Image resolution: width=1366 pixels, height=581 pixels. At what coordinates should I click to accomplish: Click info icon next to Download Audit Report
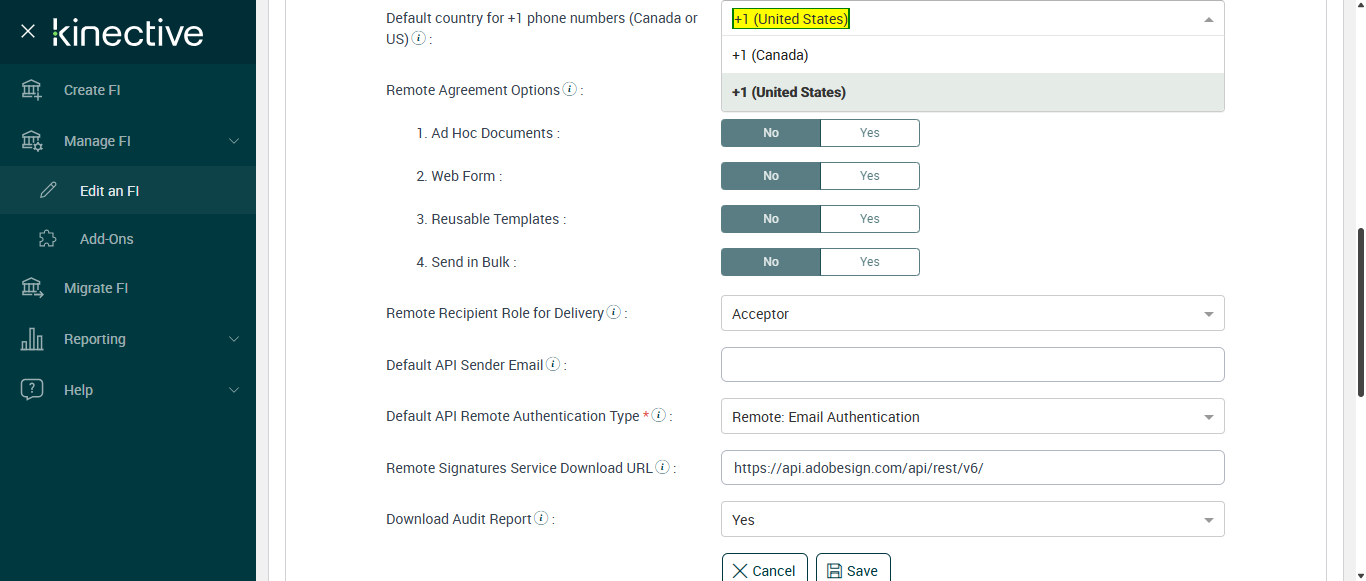(541, 518)
